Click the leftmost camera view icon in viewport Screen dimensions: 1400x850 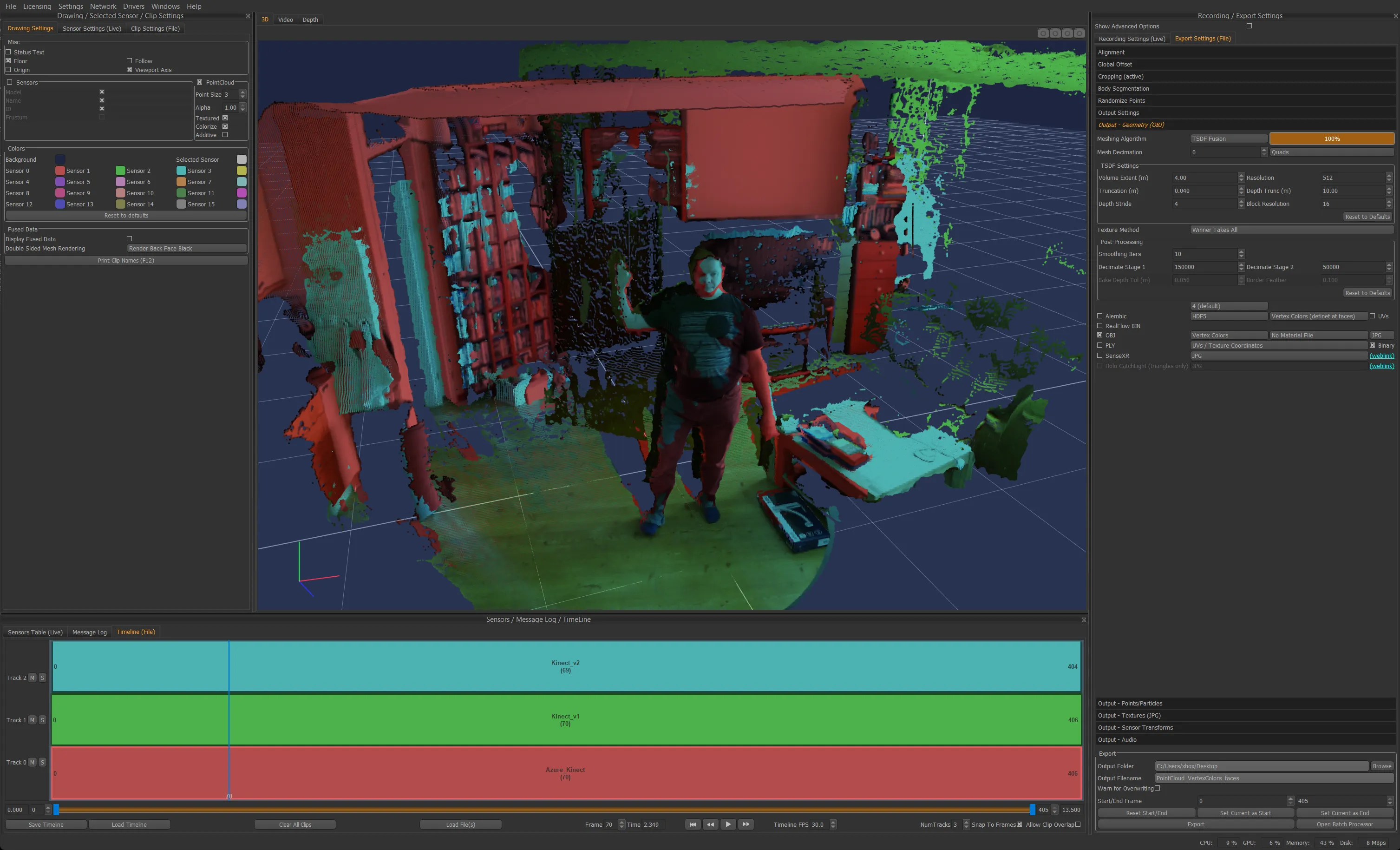[1043, 33]
